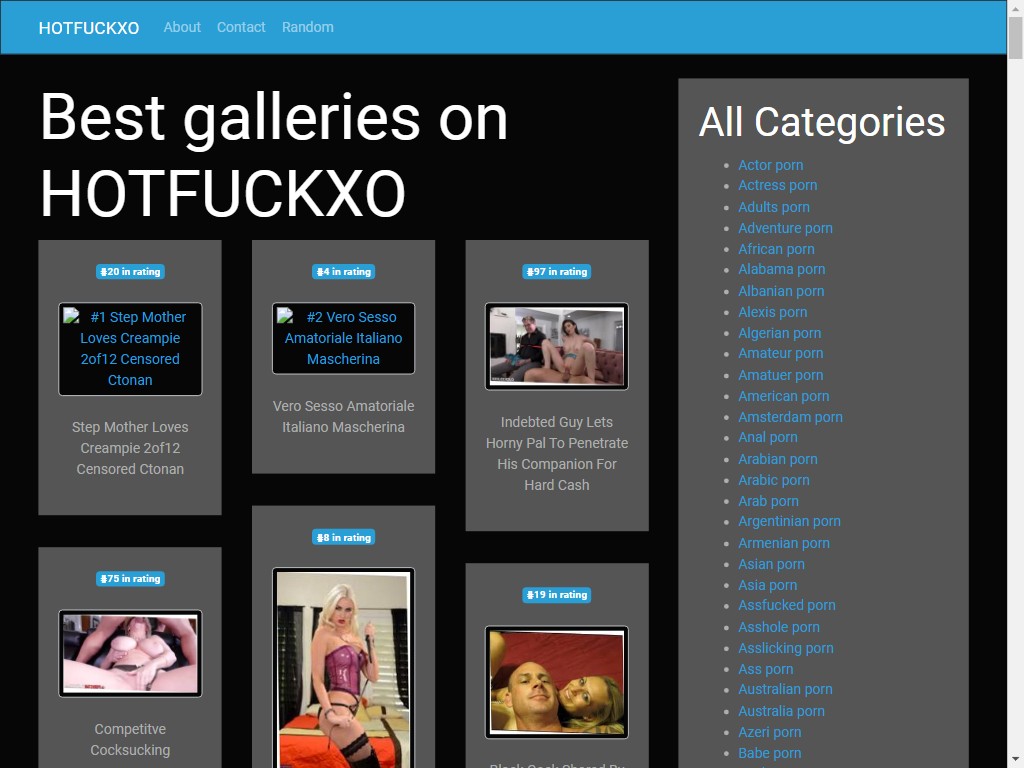Choose the Amsterdam category link
The image size is (1024, 768).
point(790,417)
